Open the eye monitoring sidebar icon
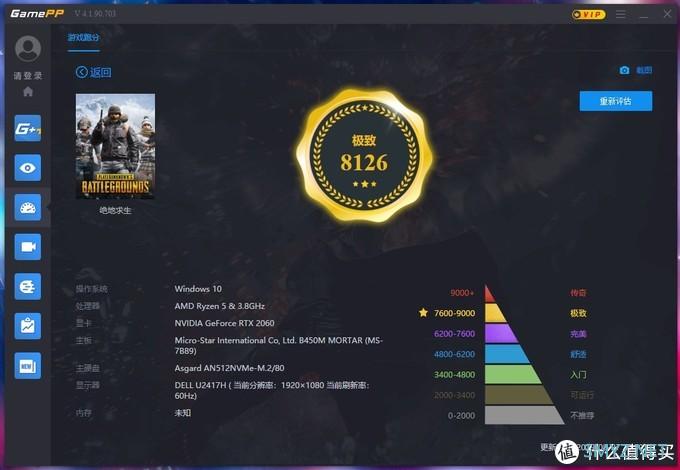Image resolution: width=680 pixels, height=470 pixels. 28,168
